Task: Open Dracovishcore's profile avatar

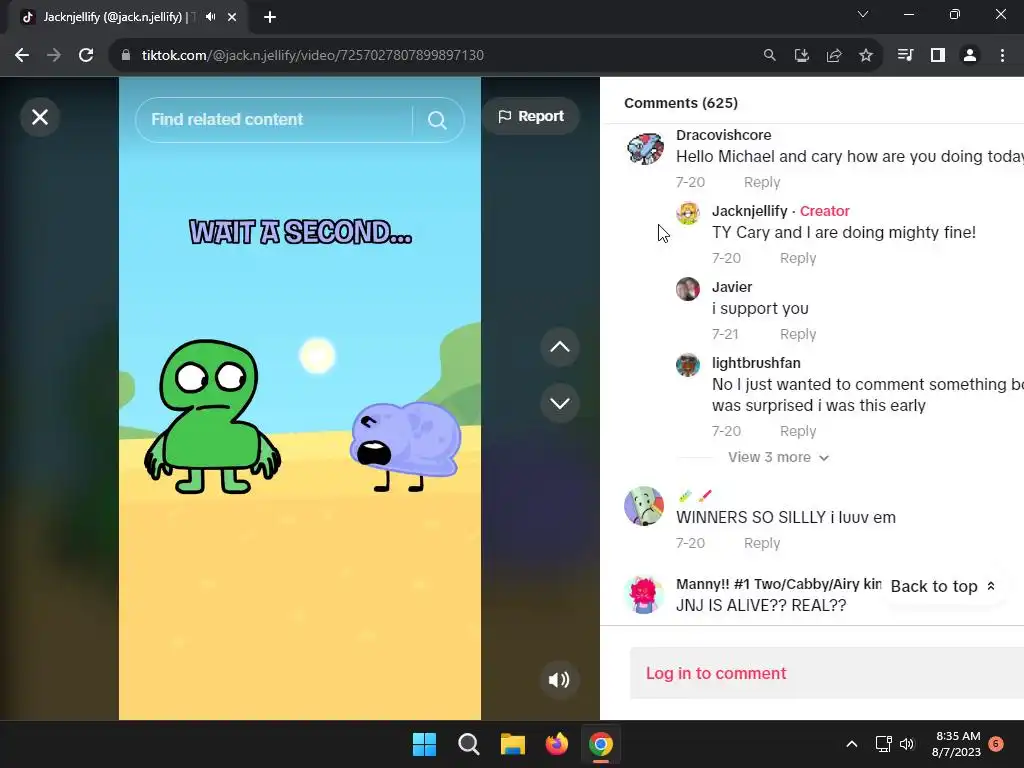Action: pyautogui.click(x=645, y=148)
